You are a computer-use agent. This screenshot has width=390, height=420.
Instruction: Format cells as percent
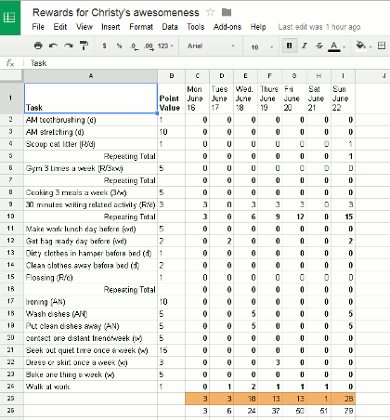click(119, 46)
